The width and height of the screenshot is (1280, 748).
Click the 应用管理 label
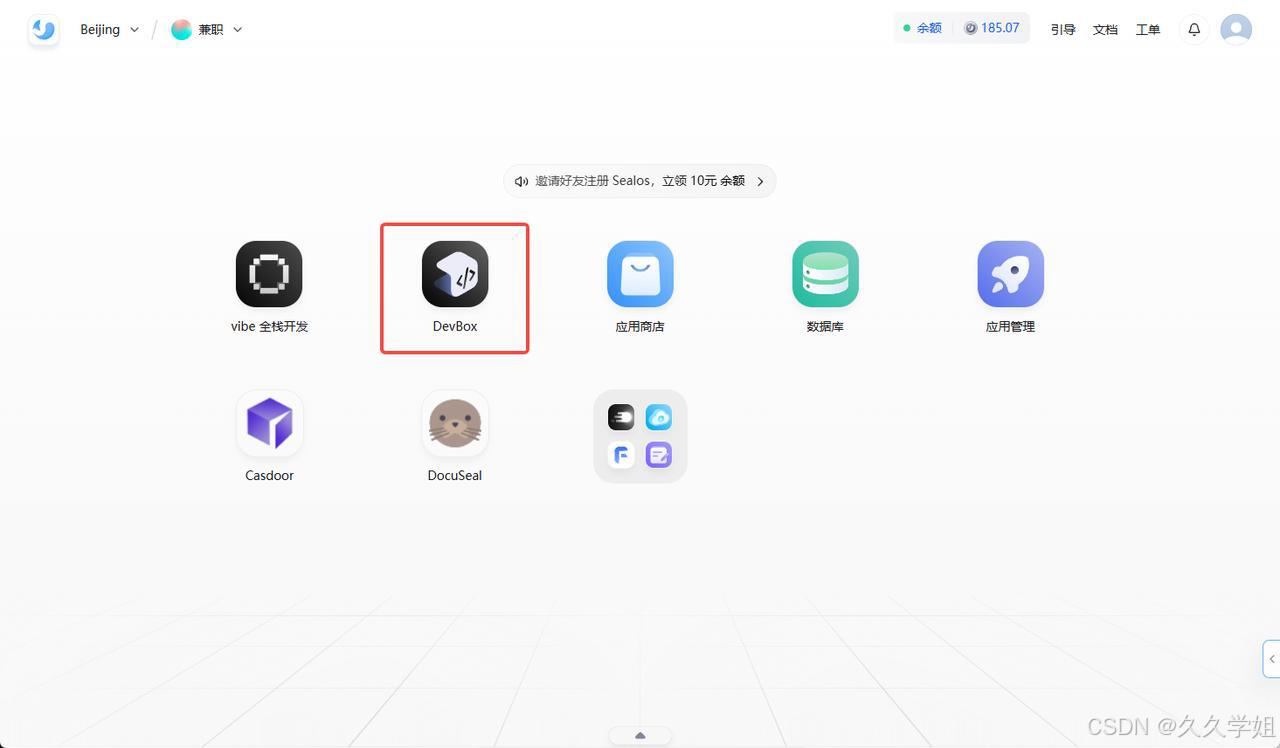point(1010,326)
